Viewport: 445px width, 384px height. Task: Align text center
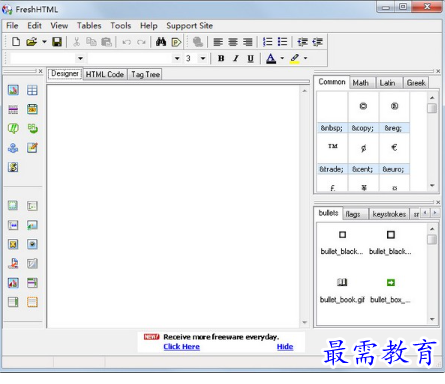point(233,42)
